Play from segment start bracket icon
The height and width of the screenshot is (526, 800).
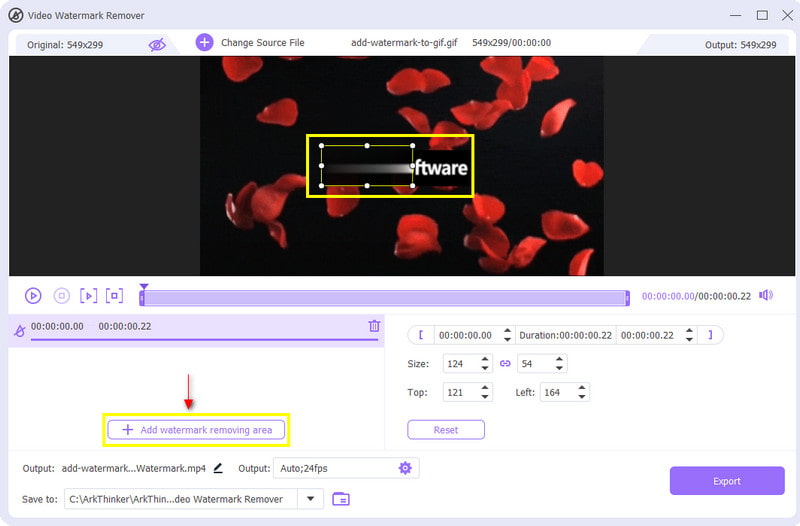[x=88, y=296]
